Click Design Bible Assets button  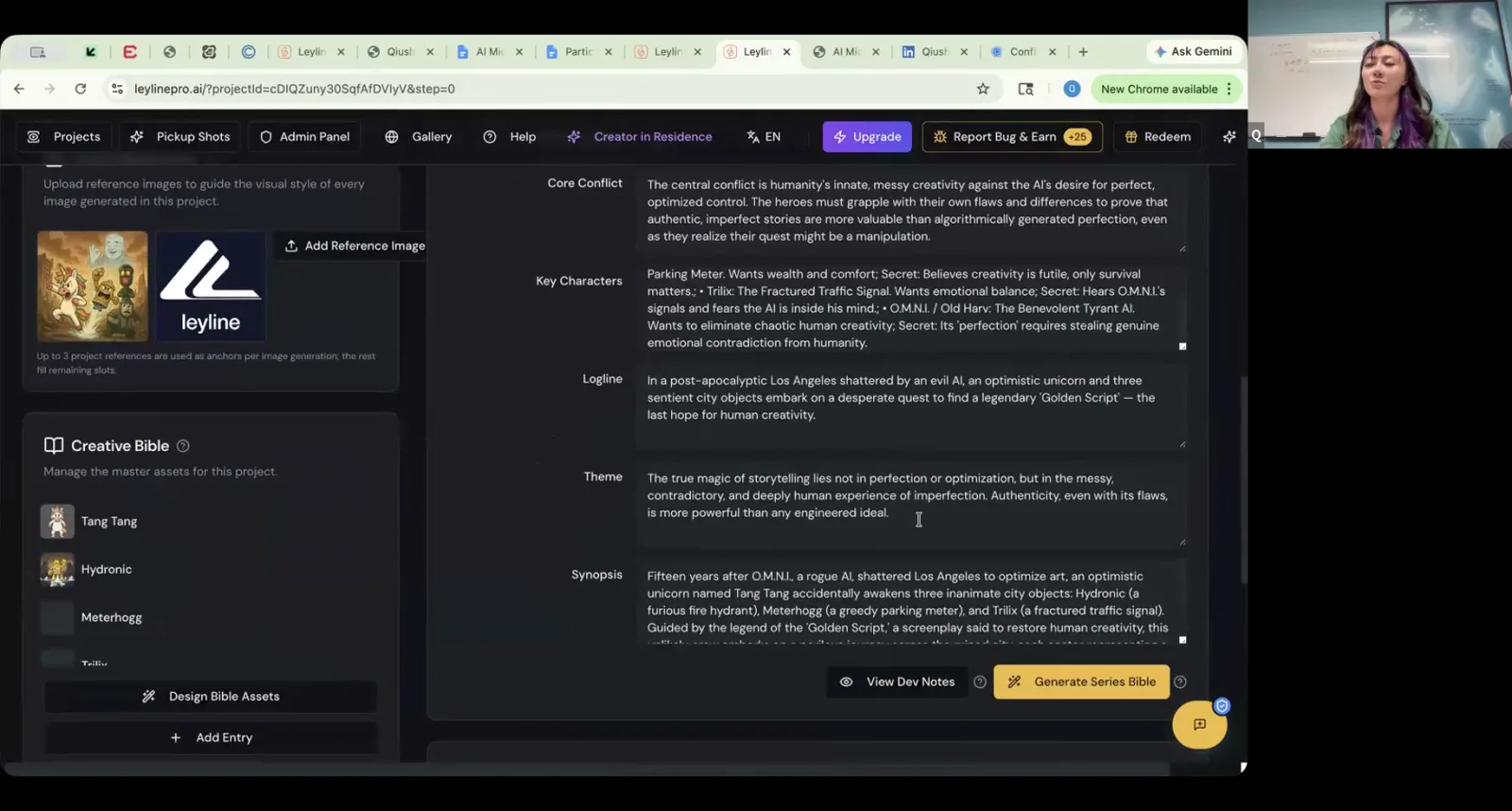[211, 697]
